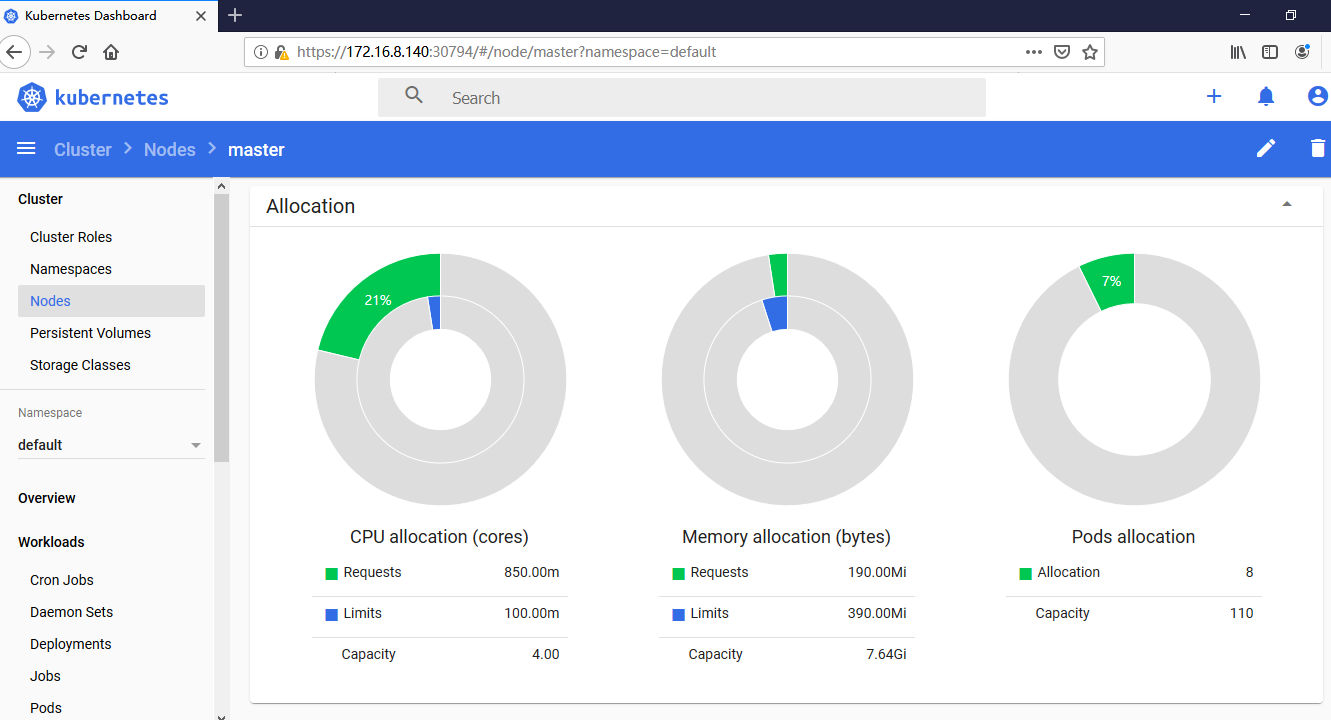Click the sidebar scrollbar down arrow
This screenshot has width=1331, height=720.
222,714
